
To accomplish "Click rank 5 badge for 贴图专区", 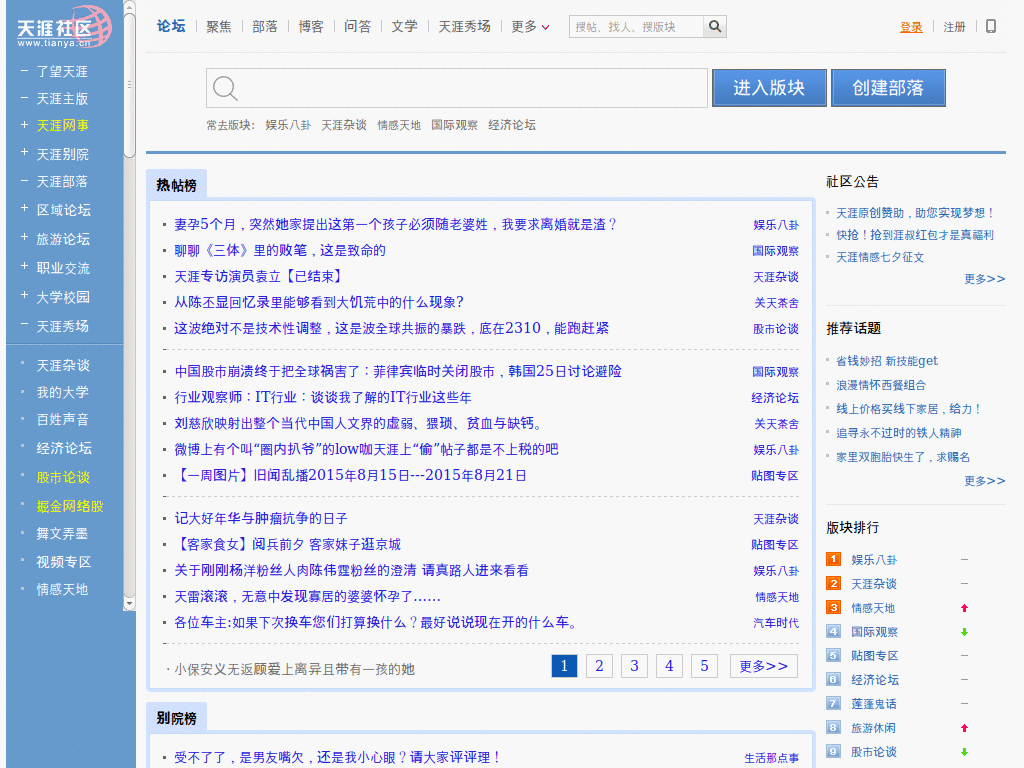I will point(833,655).
